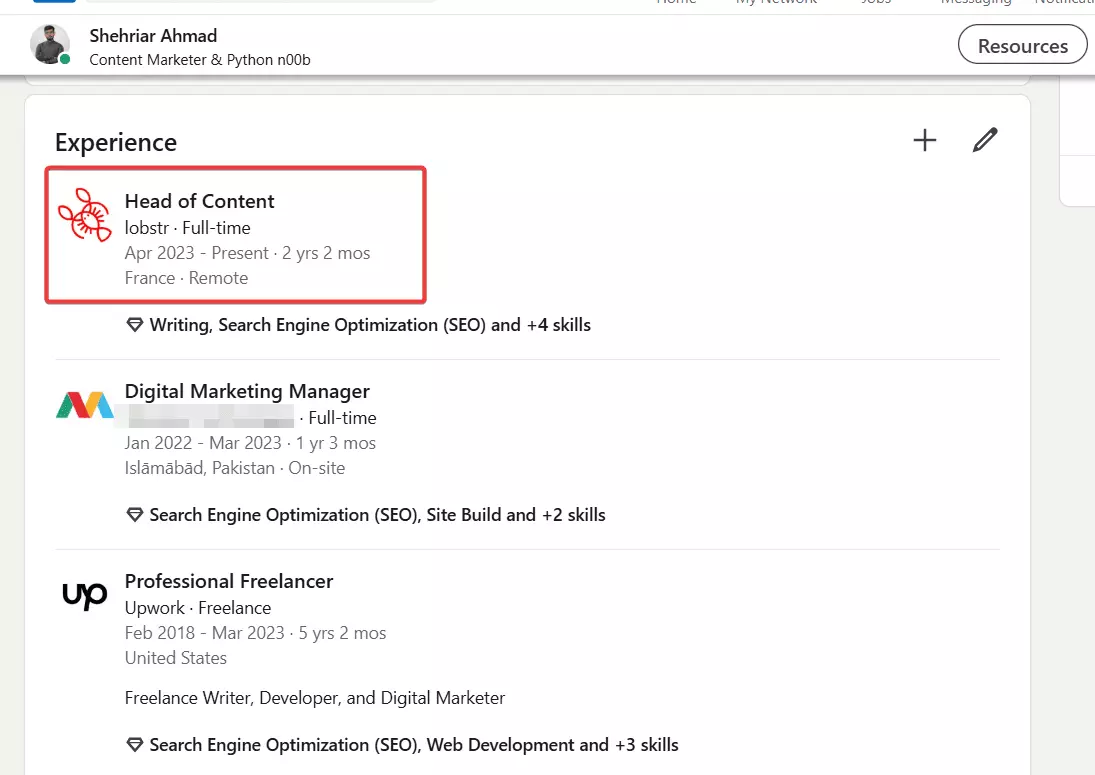The image size is (1095, 775).
Task: Select 'lobstr · Full-time' text
Action: click(x=188, y=228)
